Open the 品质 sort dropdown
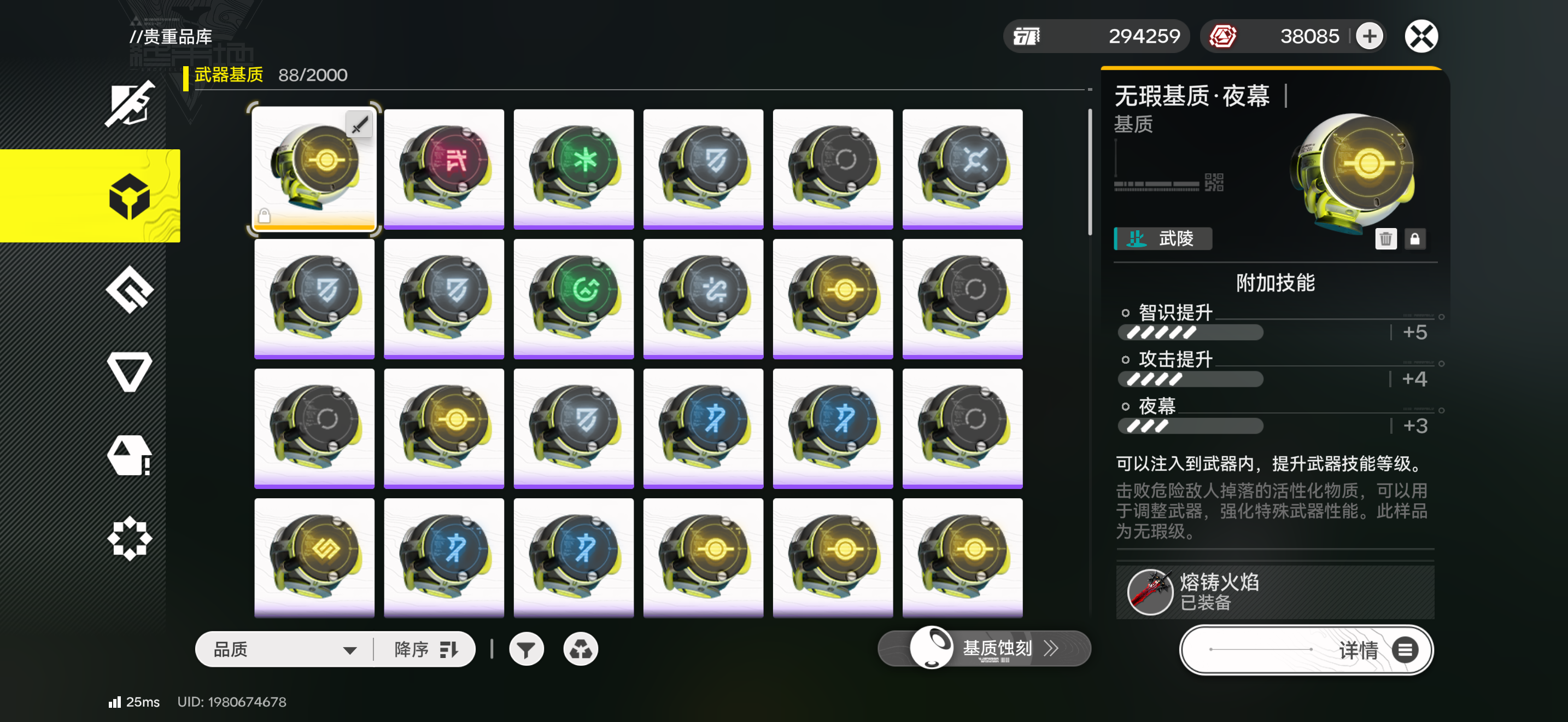 click(x=284, y=650)
